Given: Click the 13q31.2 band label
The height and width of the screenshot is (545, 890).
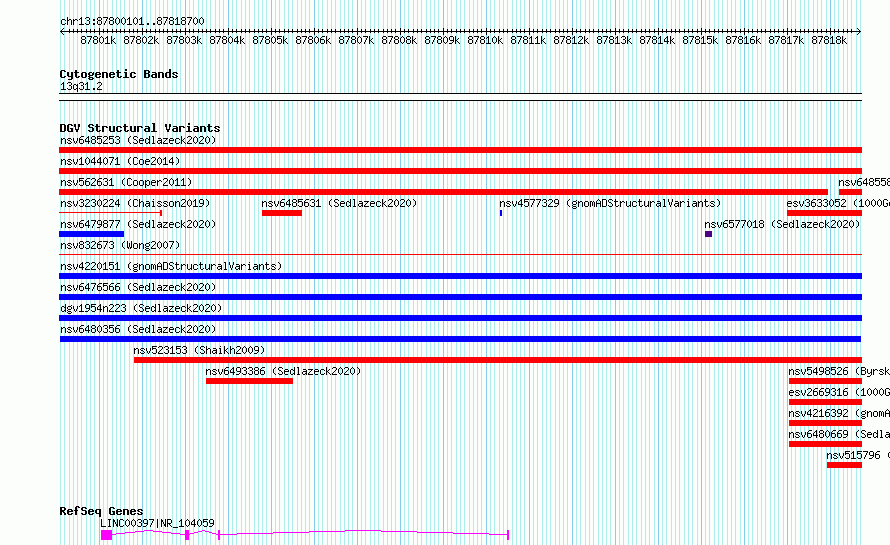Looking at the screenshot, I should pyautogui.click(x=81, y=86).
